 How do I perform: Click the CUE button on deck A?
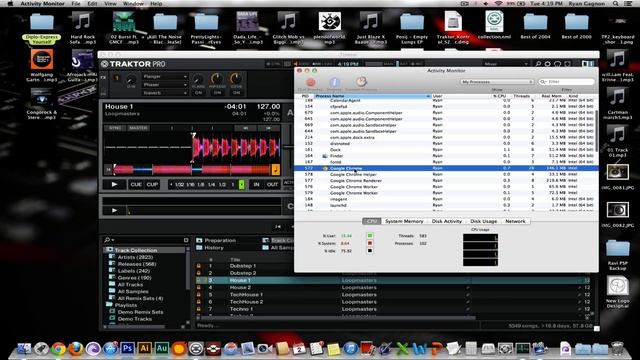[136, 184]
